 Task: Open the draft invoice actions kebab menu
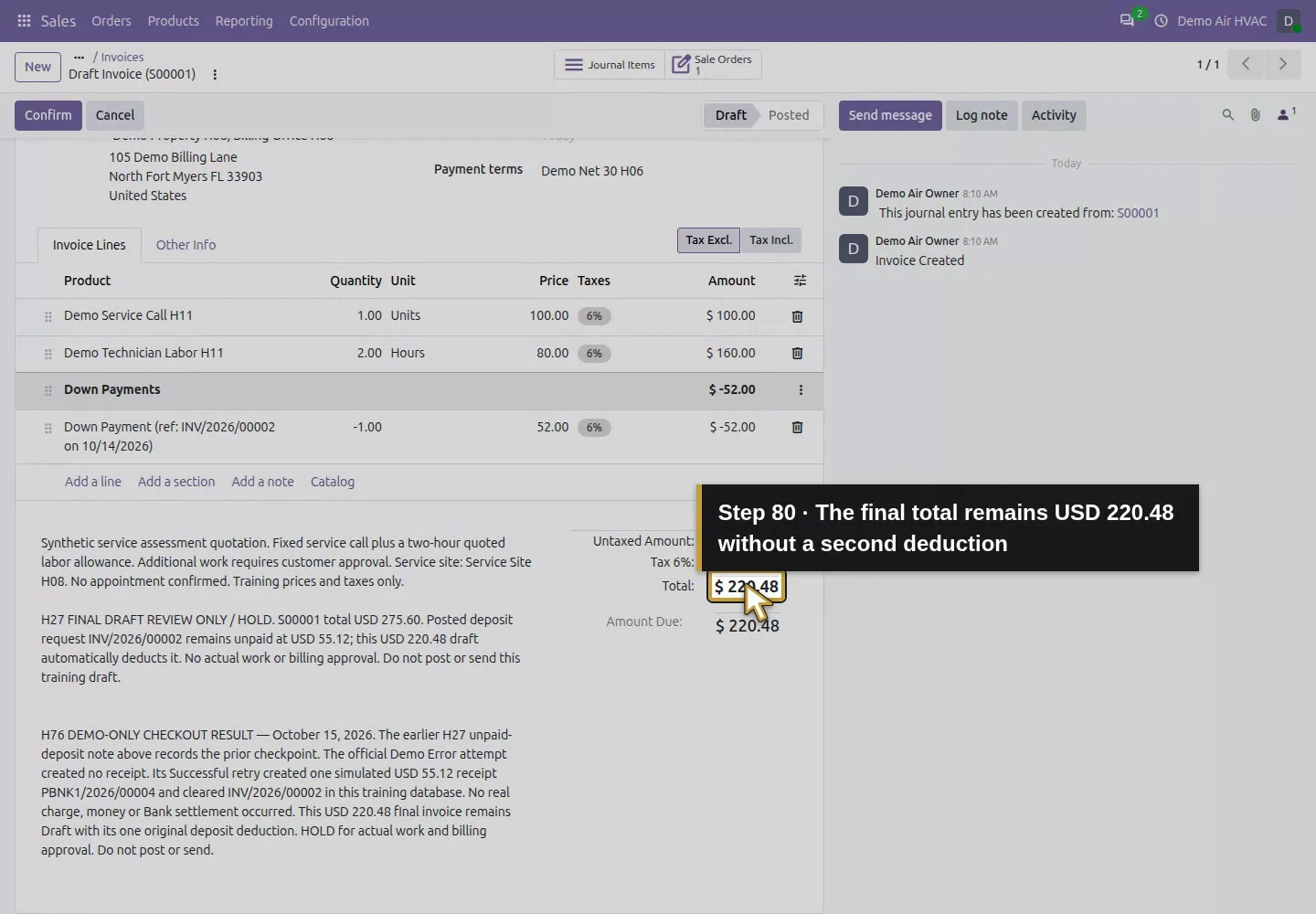[x=215, y=75]
